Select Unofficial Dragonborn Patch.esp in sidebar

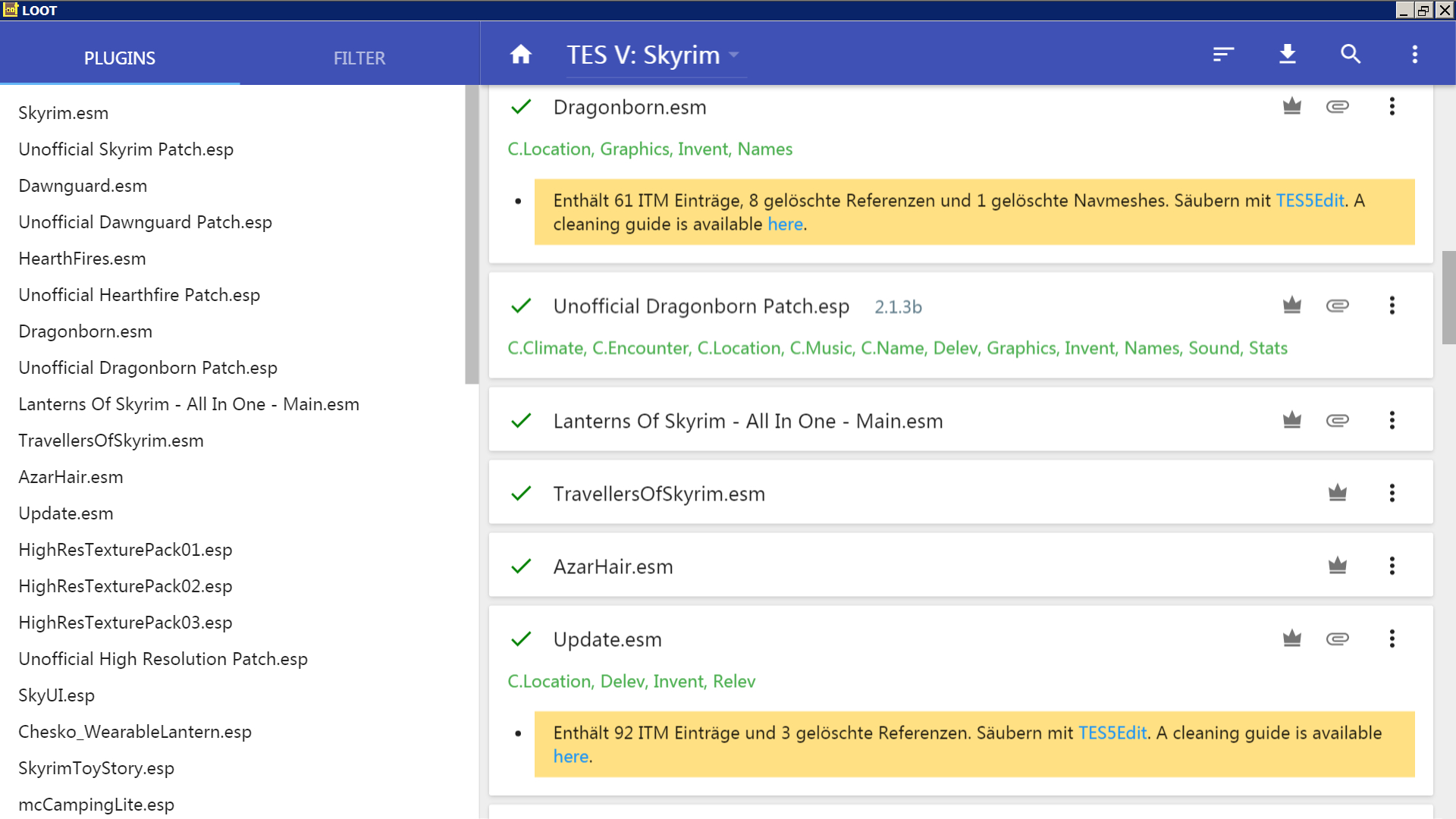click(x=148, y=368)
